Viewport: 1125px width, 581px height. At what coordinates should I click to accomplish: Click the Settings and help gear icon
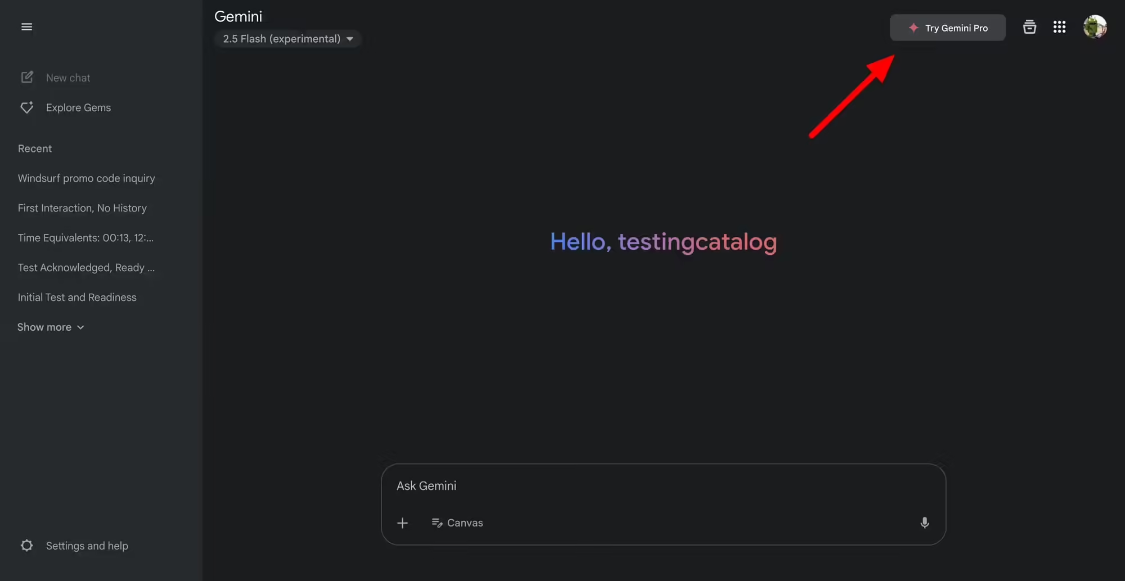26,545
